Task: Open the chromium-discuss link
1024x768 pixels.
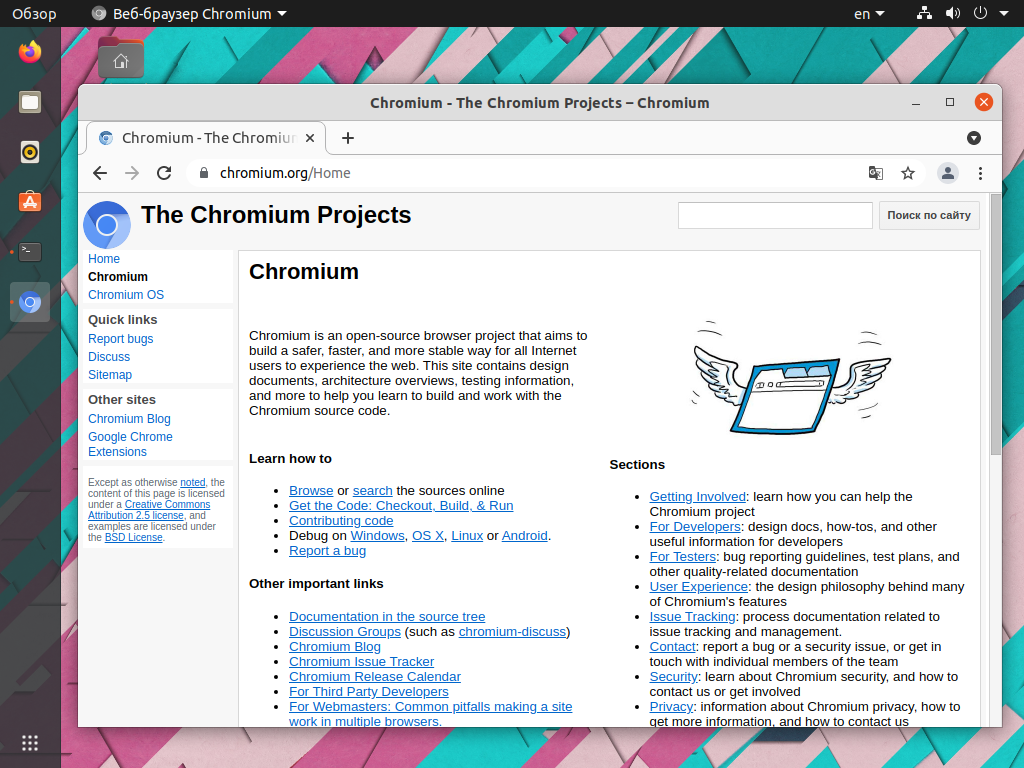Action: (512, 632)
